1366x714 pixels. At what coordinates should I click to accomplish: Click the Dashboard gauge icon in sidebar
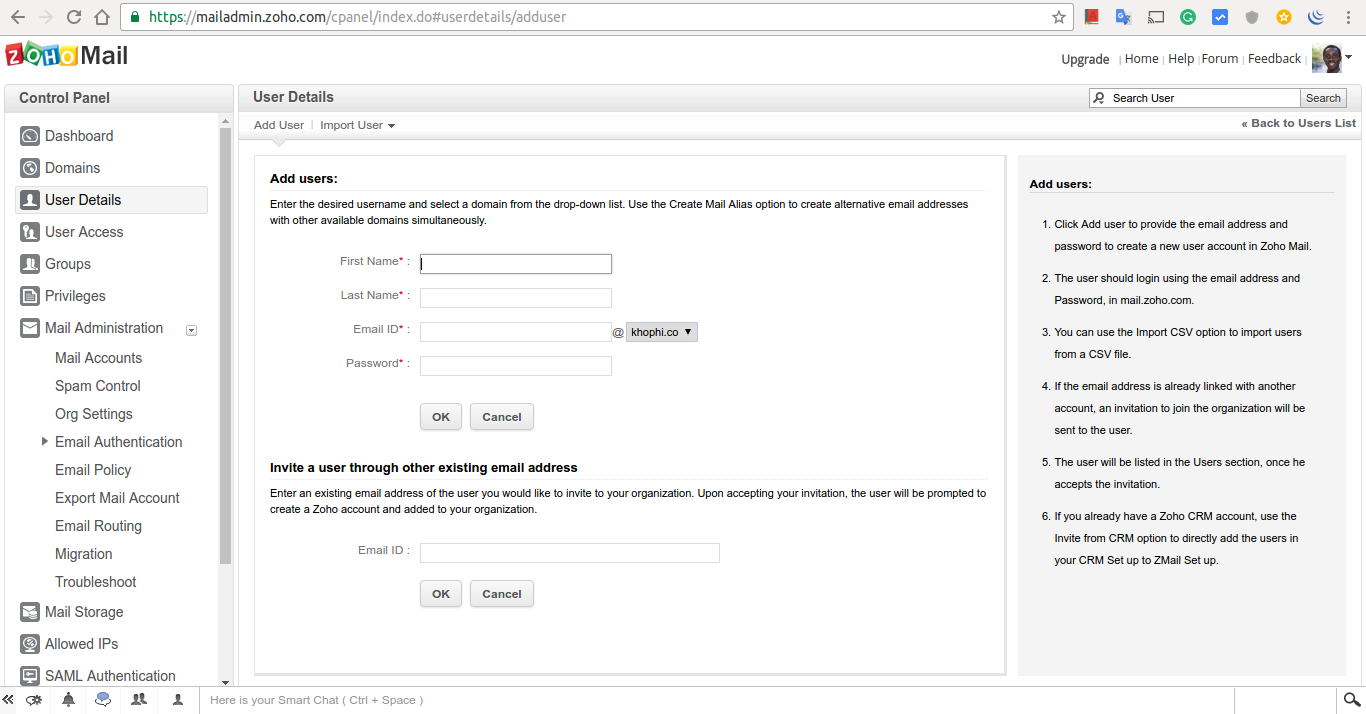click(x=29, y=136)
